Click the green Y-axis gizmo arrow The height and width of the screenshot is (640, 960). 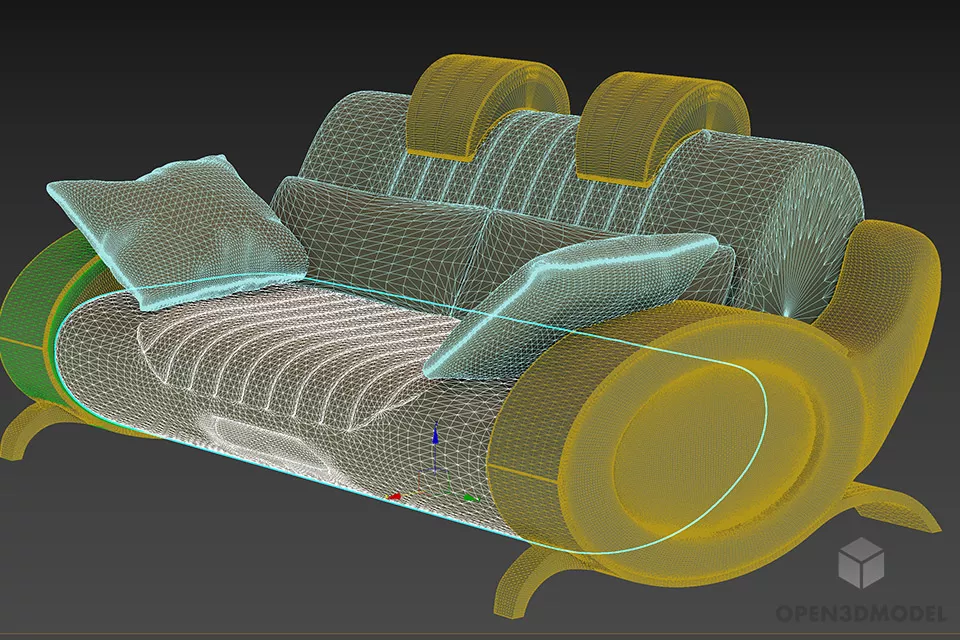(471, 498)
